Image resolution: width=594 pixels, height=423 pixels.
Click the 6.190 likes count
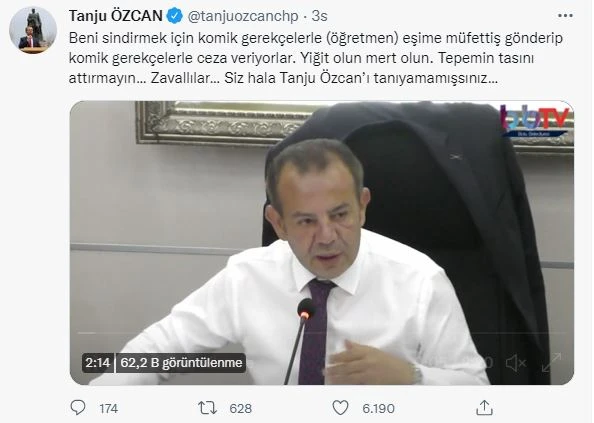378,409
